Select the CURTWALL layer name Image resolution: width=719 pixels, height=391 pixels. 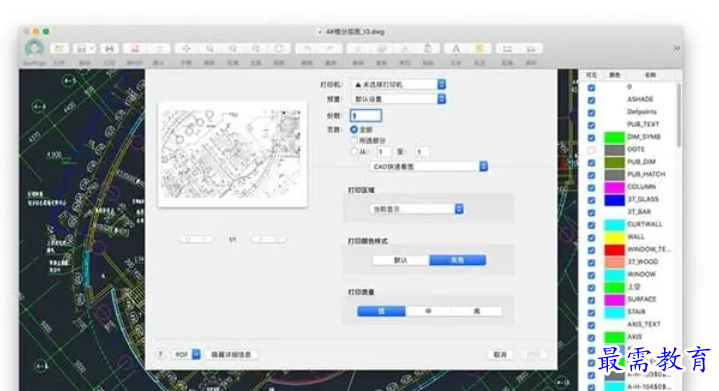point(645,224)
